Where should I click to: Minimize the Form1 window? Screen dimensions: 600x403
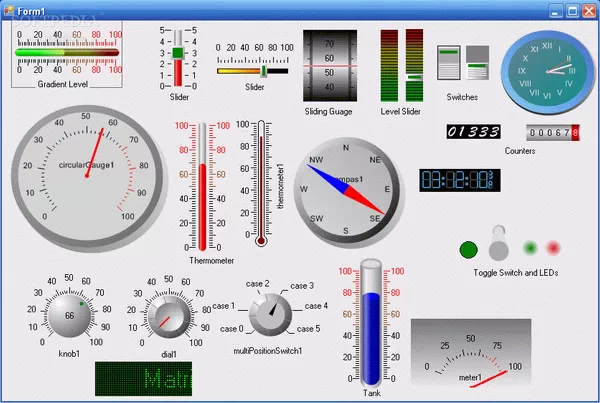tap(556, 11)
